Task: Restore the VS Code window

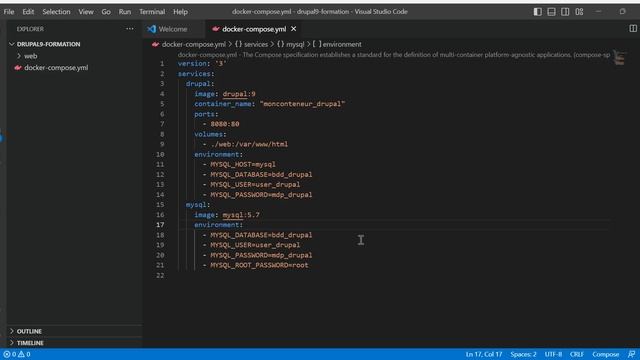Action: click(622, 11)
